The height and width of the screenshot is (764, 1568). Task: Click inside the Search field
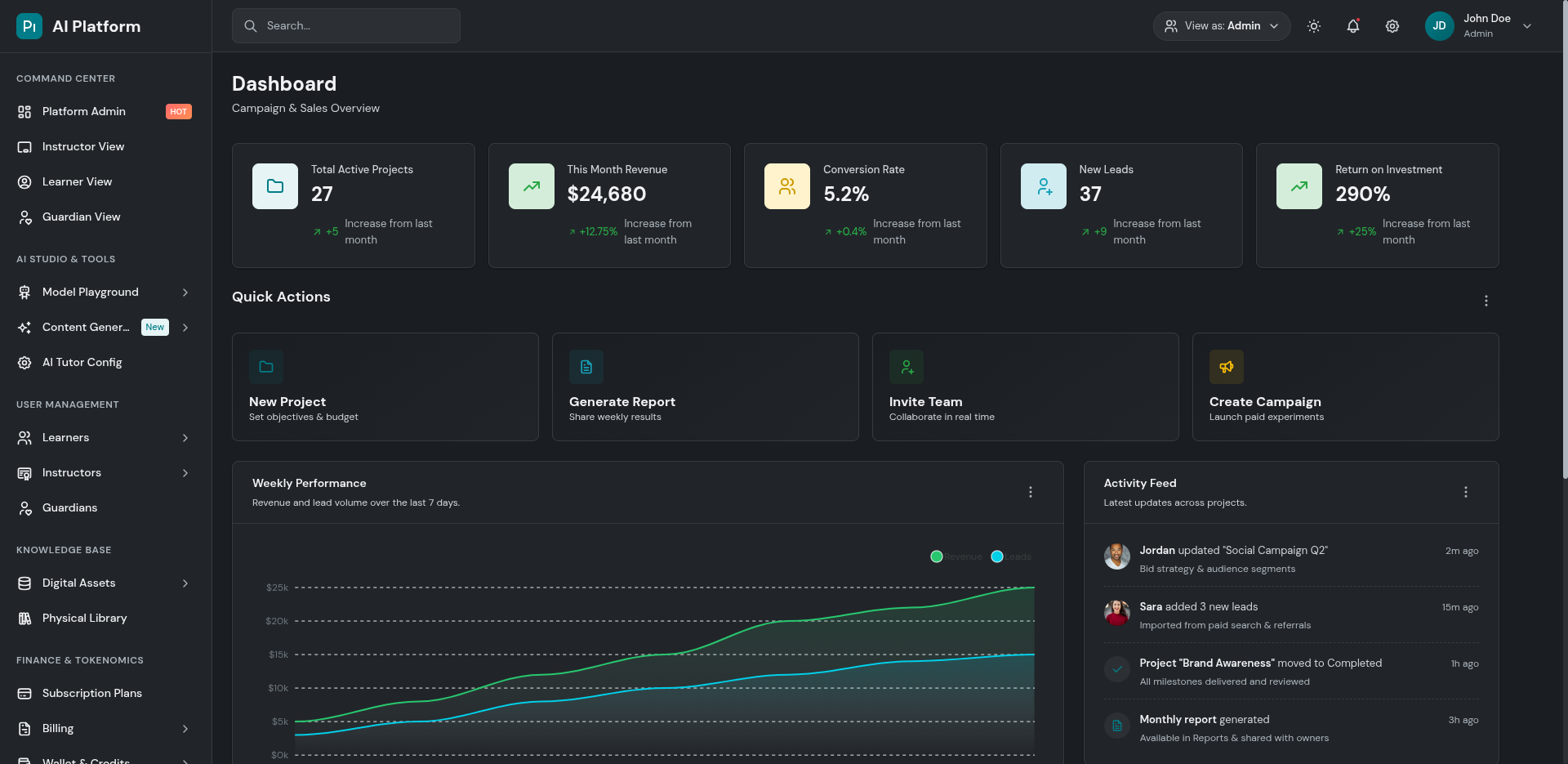point(345,25)
